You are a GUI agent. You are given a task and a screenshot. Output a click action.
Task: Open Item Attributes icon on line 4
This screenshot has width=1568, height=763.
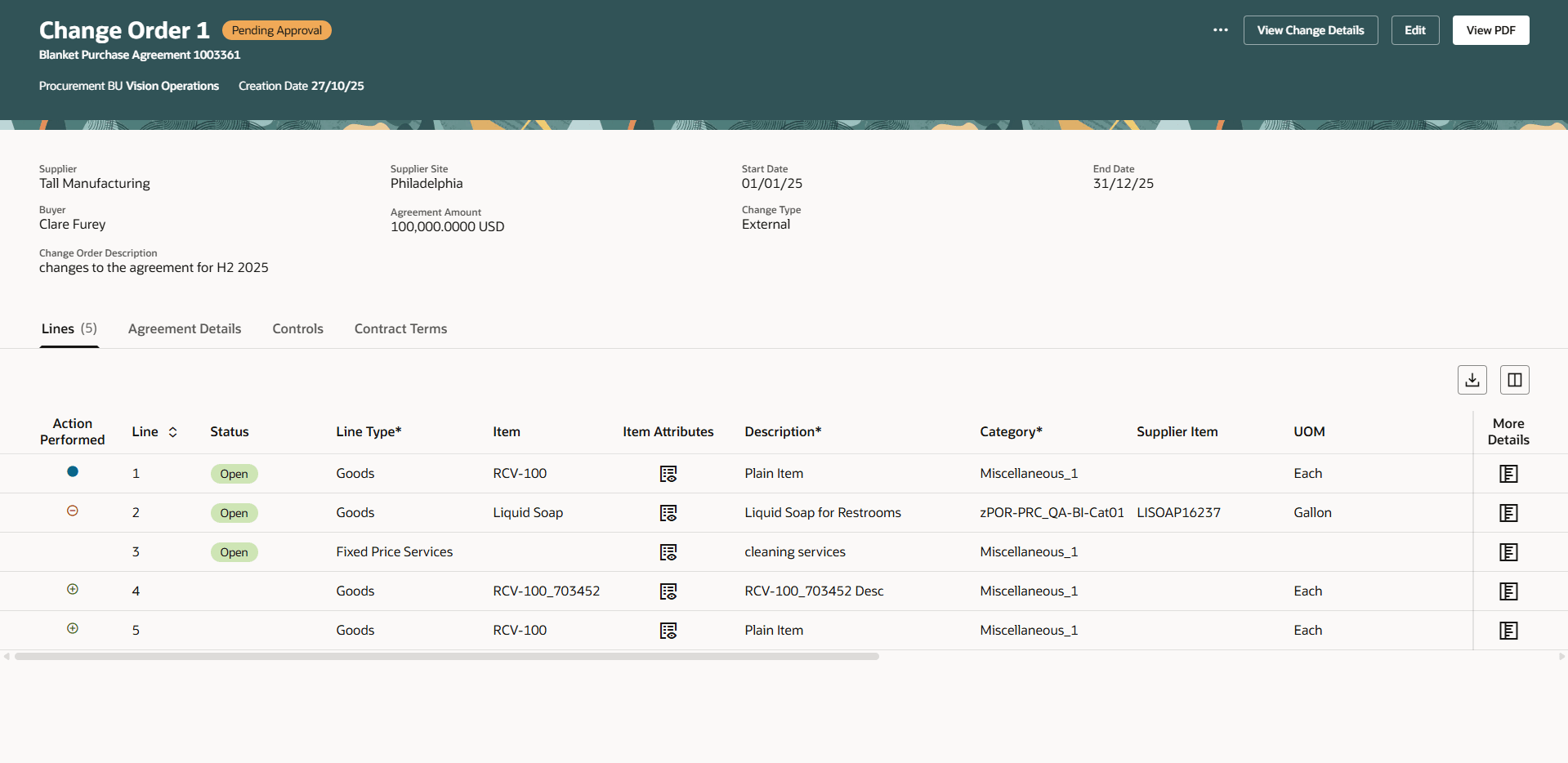pos(668,591)
